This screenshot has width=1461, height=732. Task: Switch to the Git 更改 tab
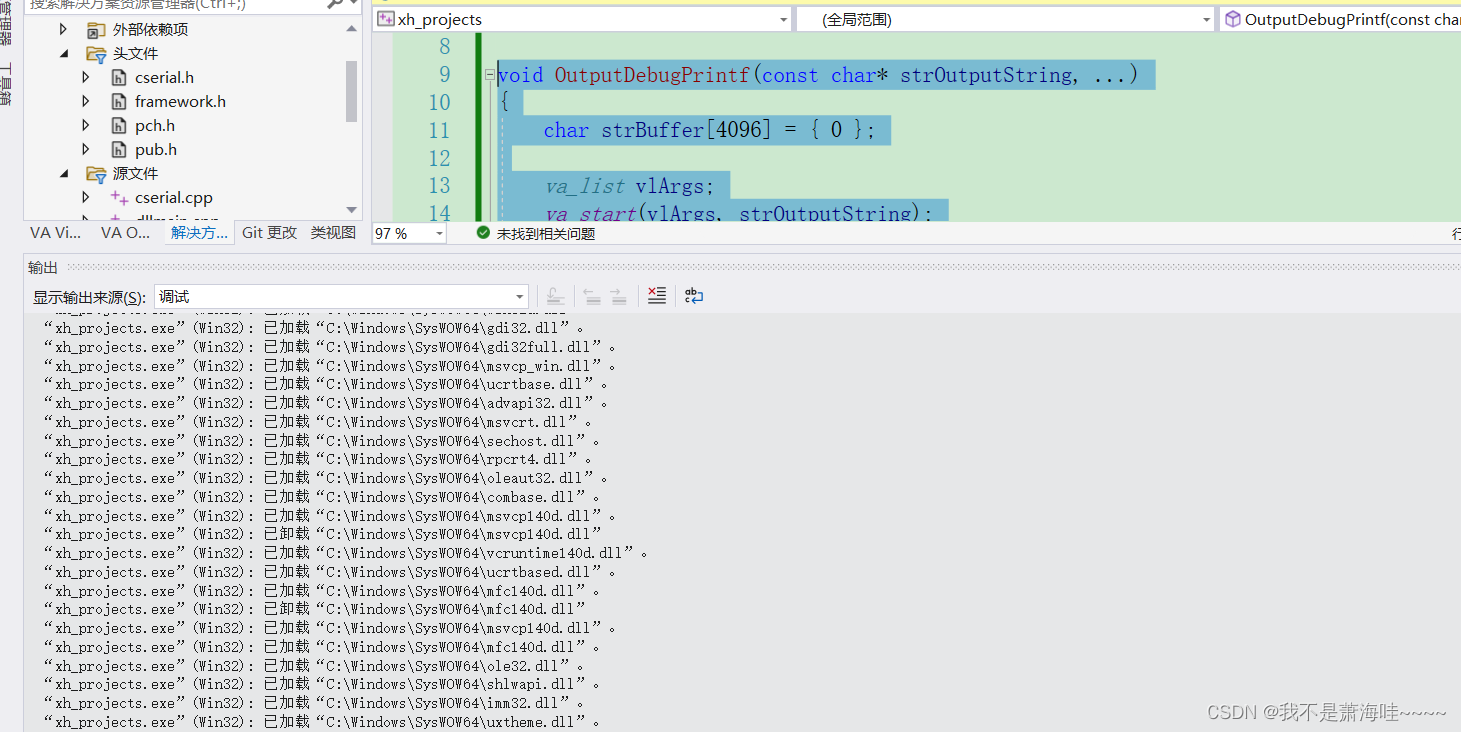(268, 232)
